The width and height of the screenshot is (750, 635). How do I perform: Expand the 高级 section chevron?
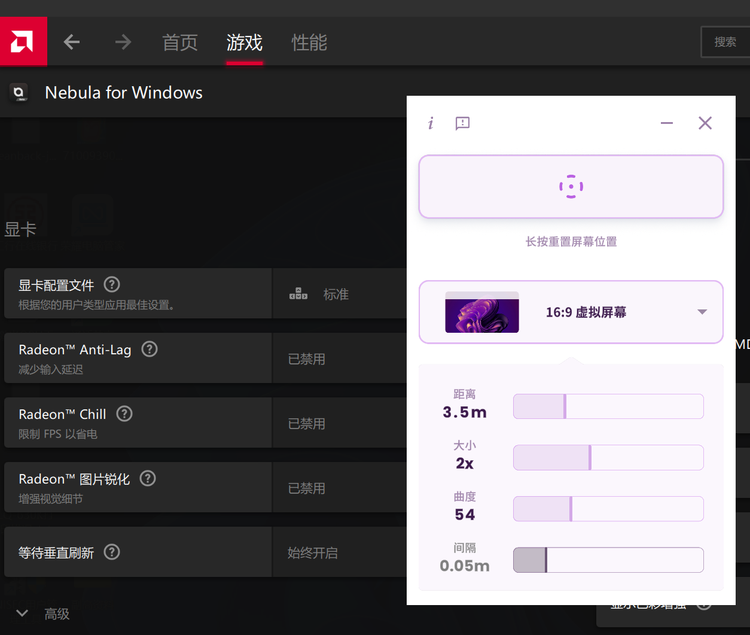(22, 613)
